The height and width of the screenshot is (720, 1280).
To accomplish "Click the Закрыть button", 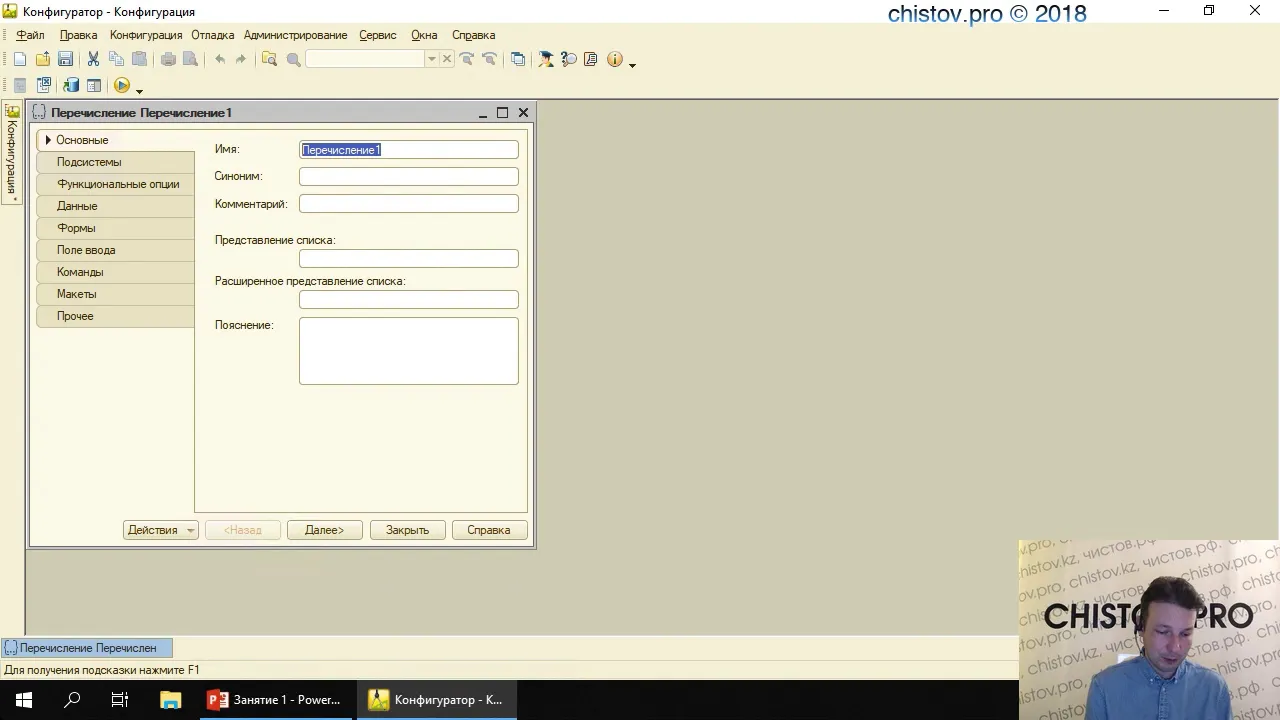I will 407,530.
